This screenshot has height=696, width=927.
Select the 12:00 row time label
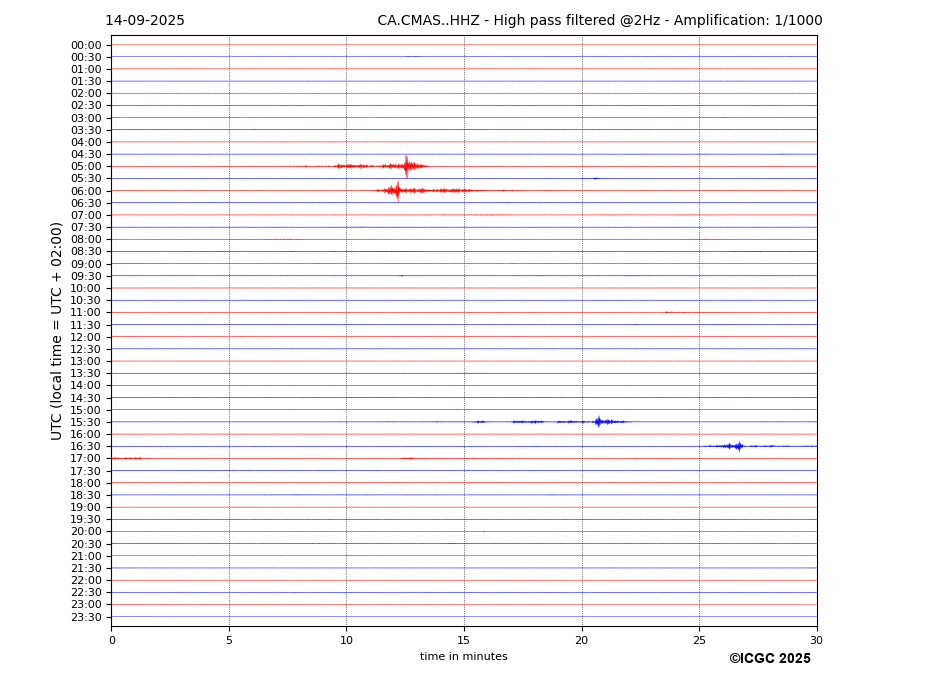(86, 337)
